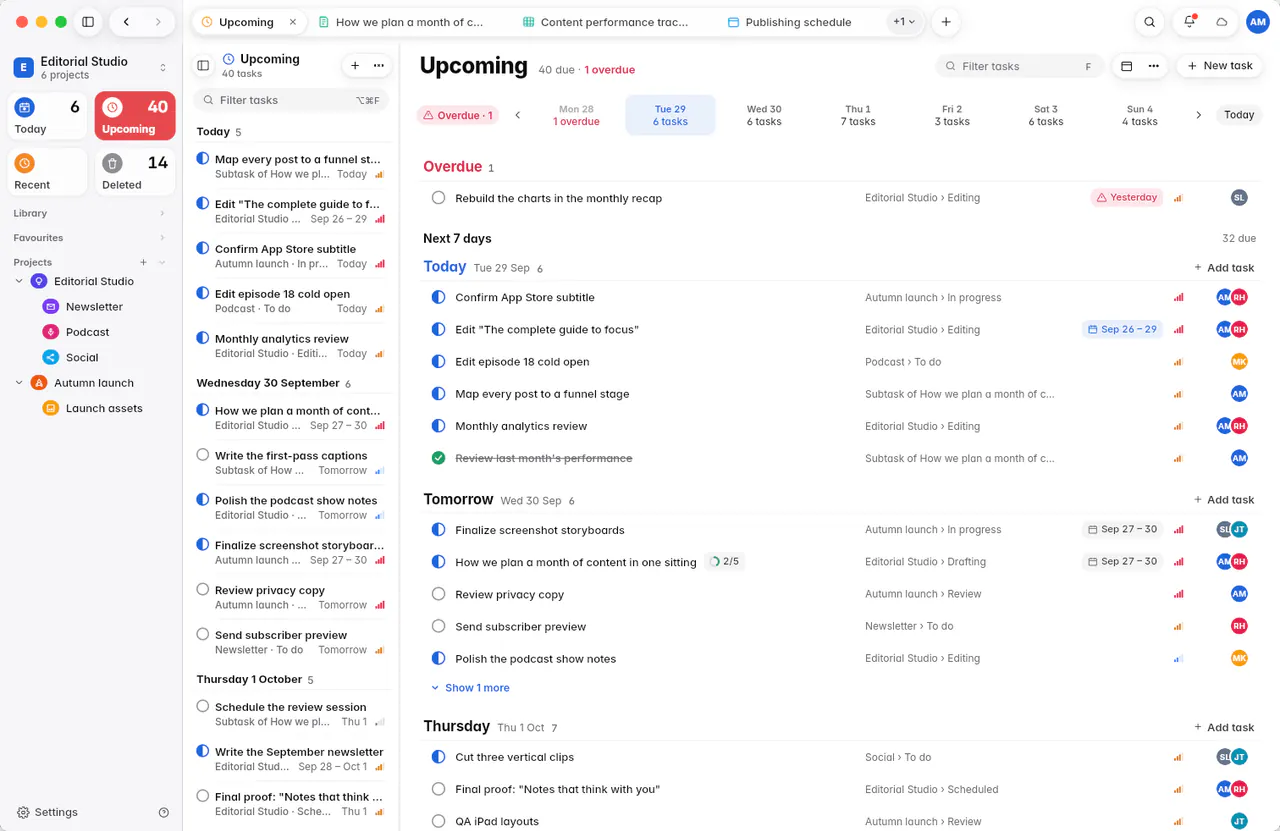Viewport: 1280px width, 831px height.
Task: Expand Show 1 more under Tomorrow
Action: point(470,688)
